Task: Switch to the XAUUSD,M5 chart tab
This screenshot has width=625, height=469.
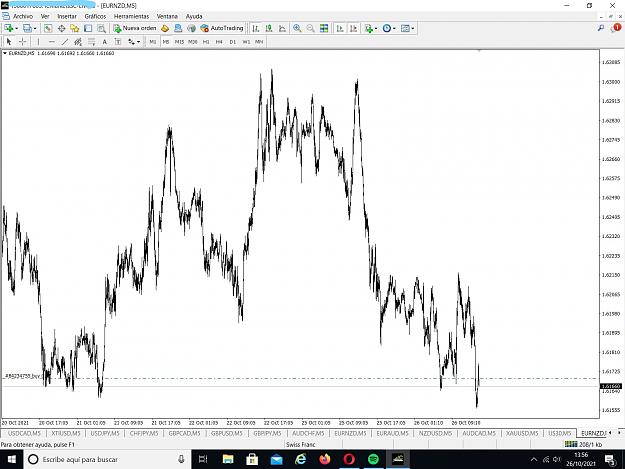Action: [522, 433]
